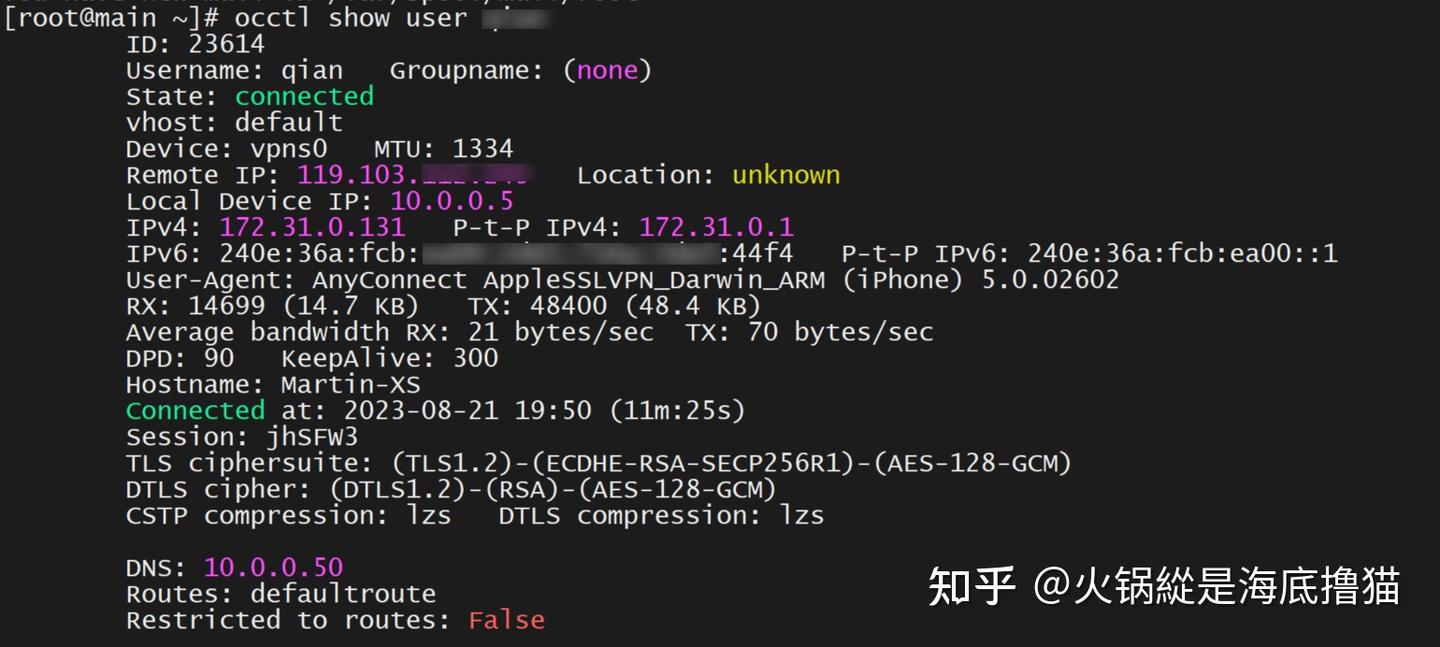Click the green connected state value
This screenshot has width=1440, height=647.
pyautogui.click(x=304, y=96)
